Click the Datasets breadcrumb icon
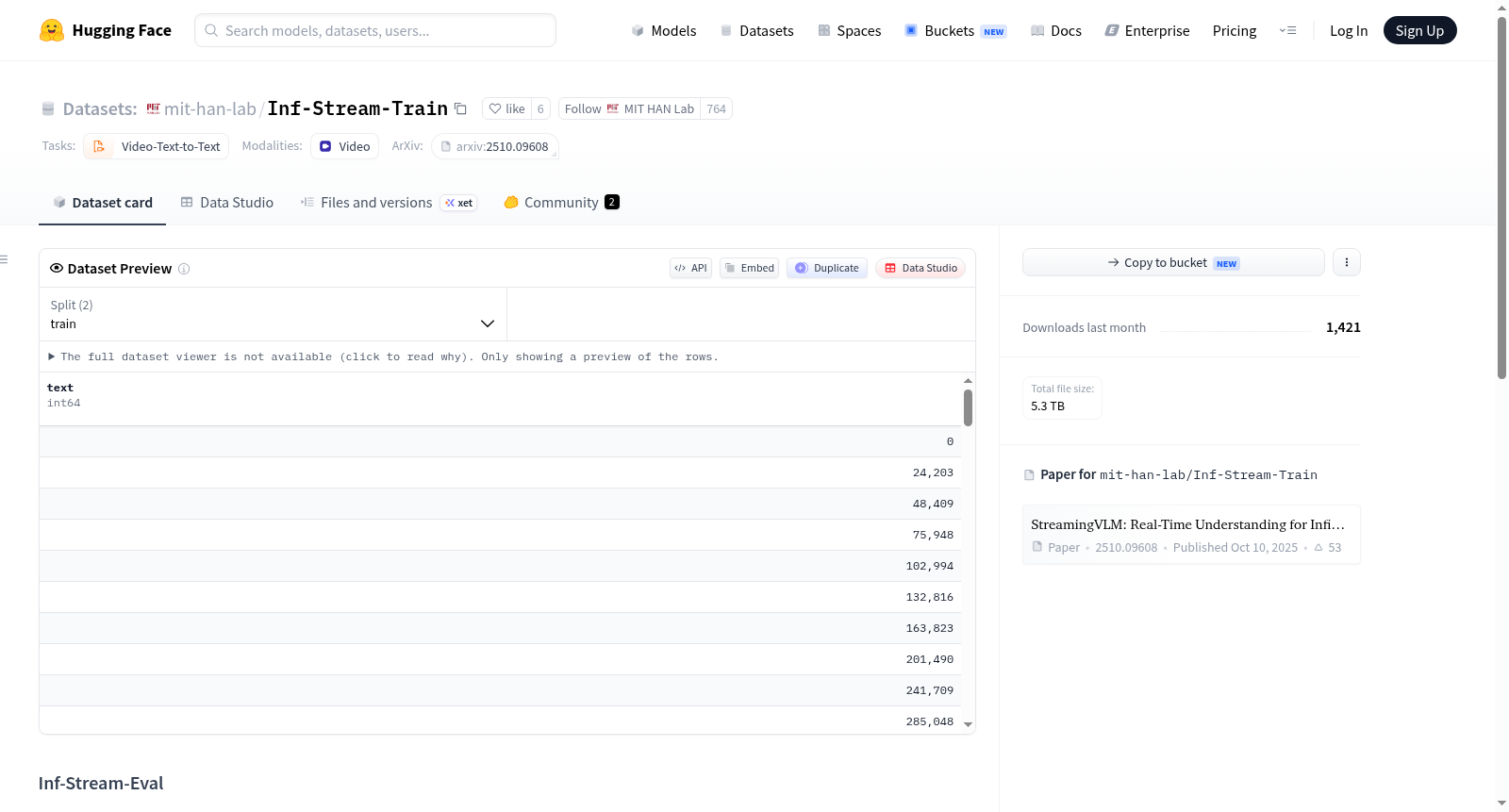Screen dimensions: 1509x812 [x=48, y=108]
